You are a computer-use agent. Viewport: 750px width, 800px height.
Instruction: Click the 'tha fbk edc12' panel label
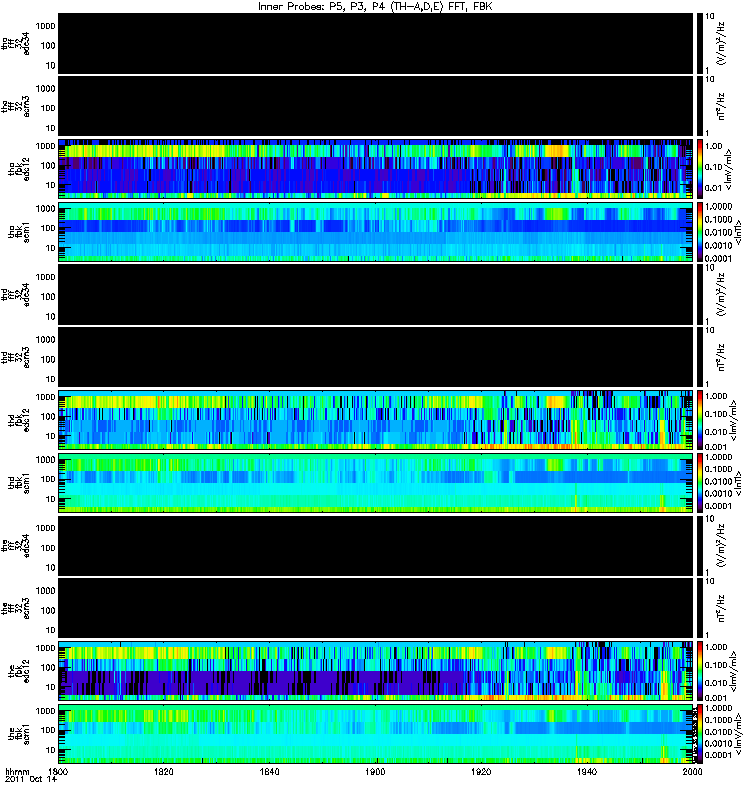(19, 169)
